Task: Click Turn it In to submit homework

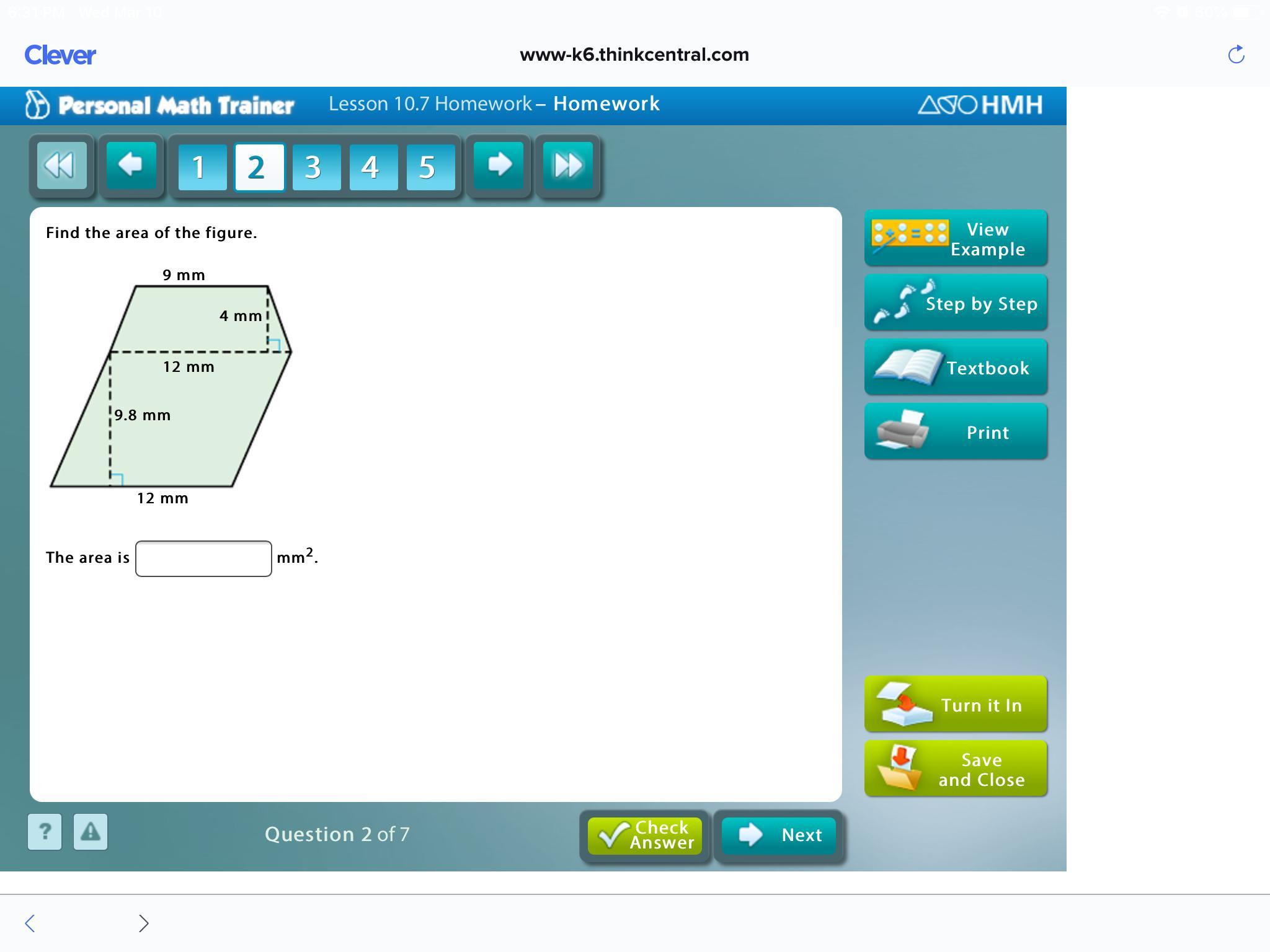Action: coord(956,705)
